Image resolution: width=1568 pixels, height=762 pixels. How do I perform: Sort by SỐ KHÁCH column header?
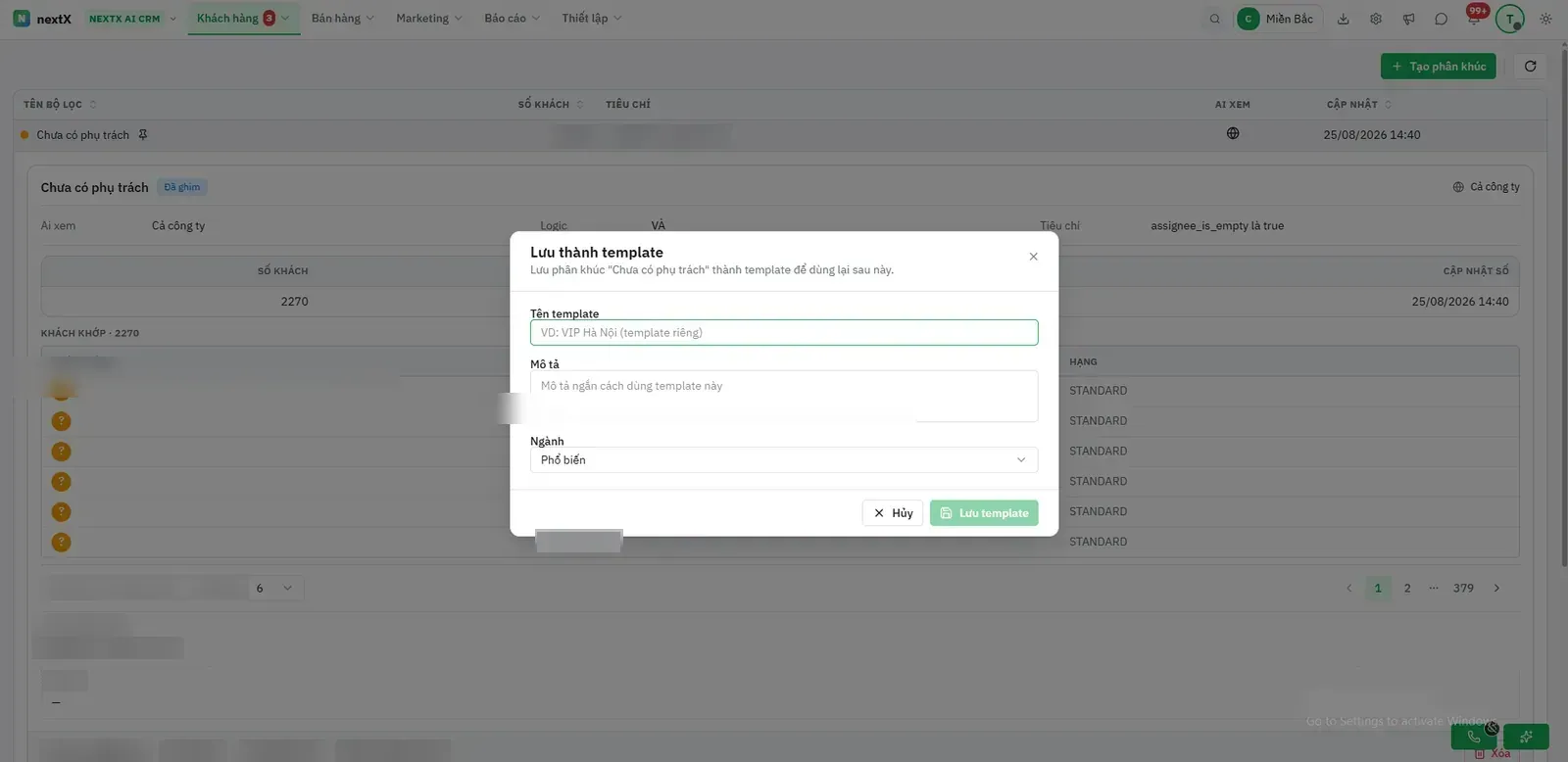pos(551,105)
